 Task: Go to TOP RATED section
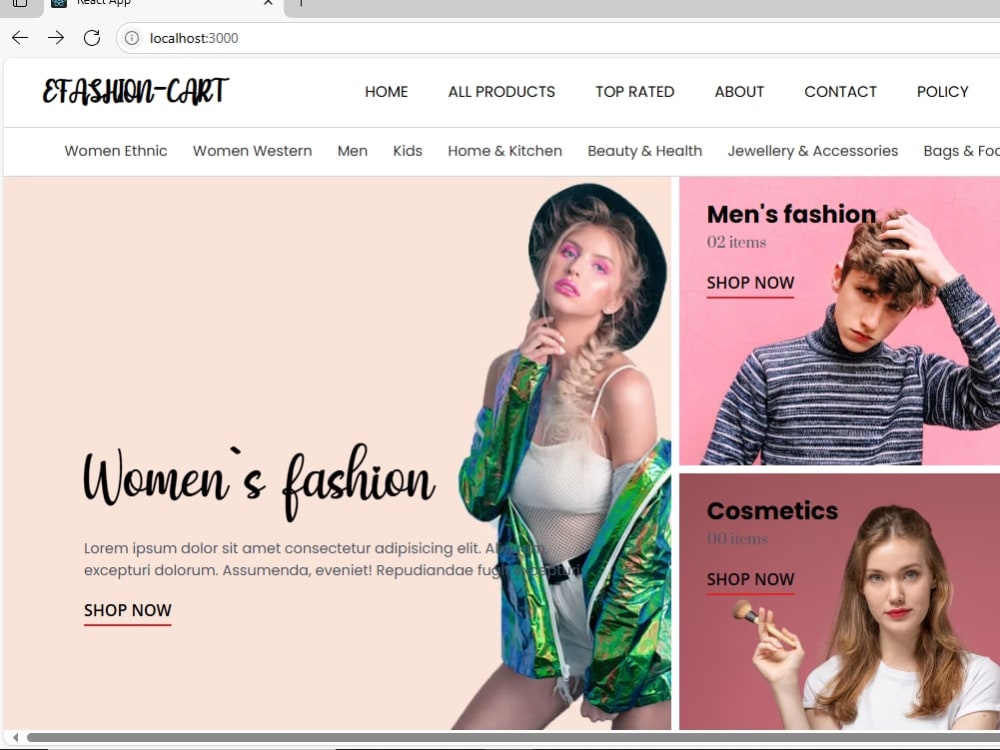635,92
